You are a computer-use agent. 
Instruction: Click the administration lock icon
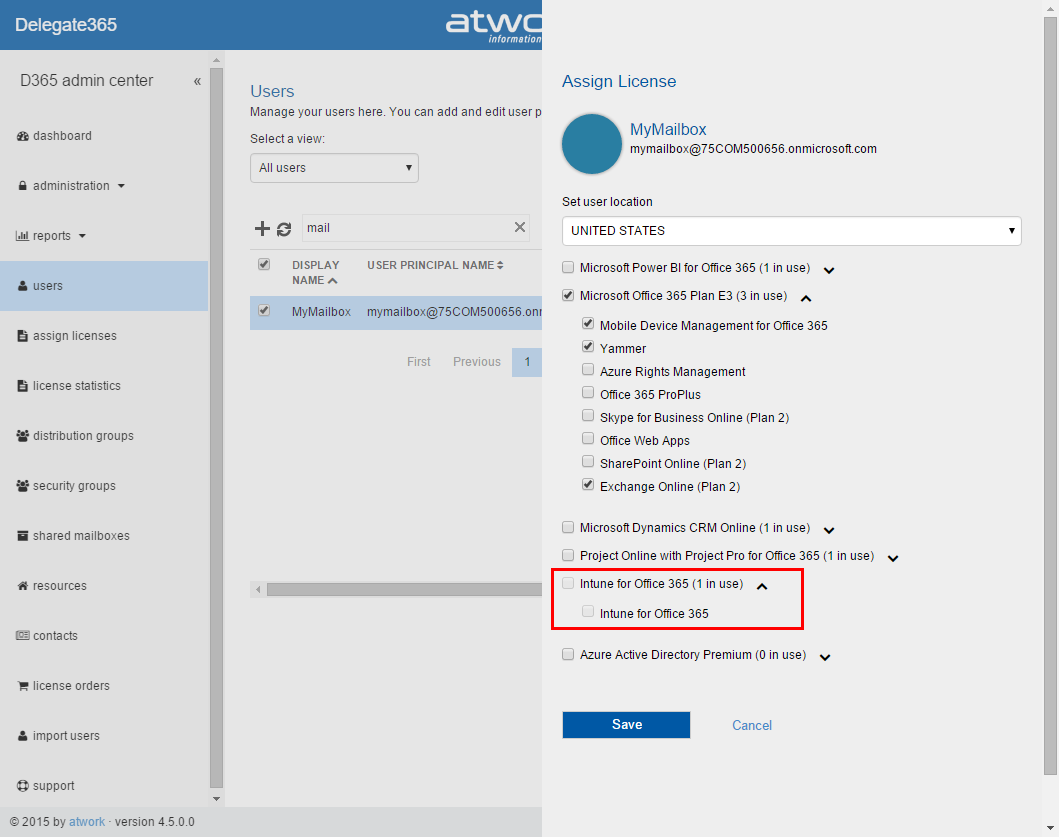coord(22,186)
